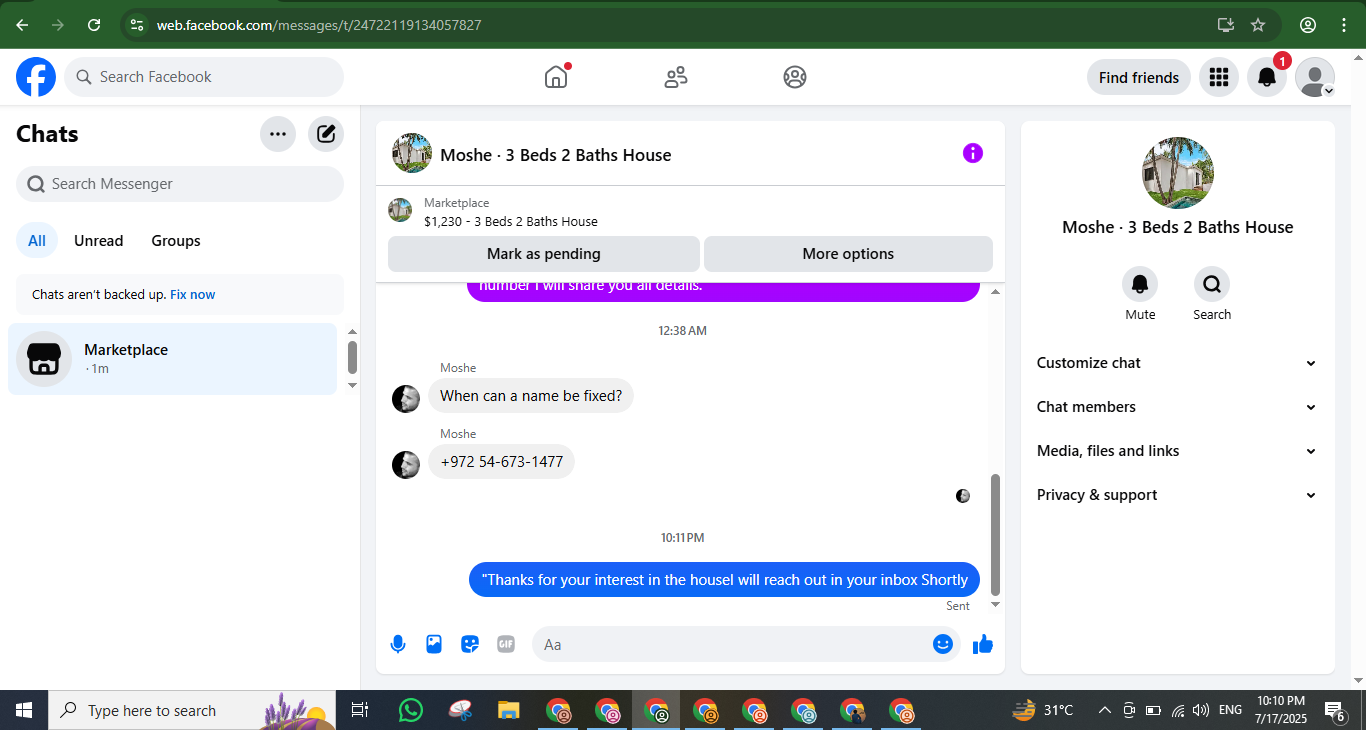The image size is (1366, 730).
Task: Switch to the Groups chats tab
Action: click(x=176, y=241)
